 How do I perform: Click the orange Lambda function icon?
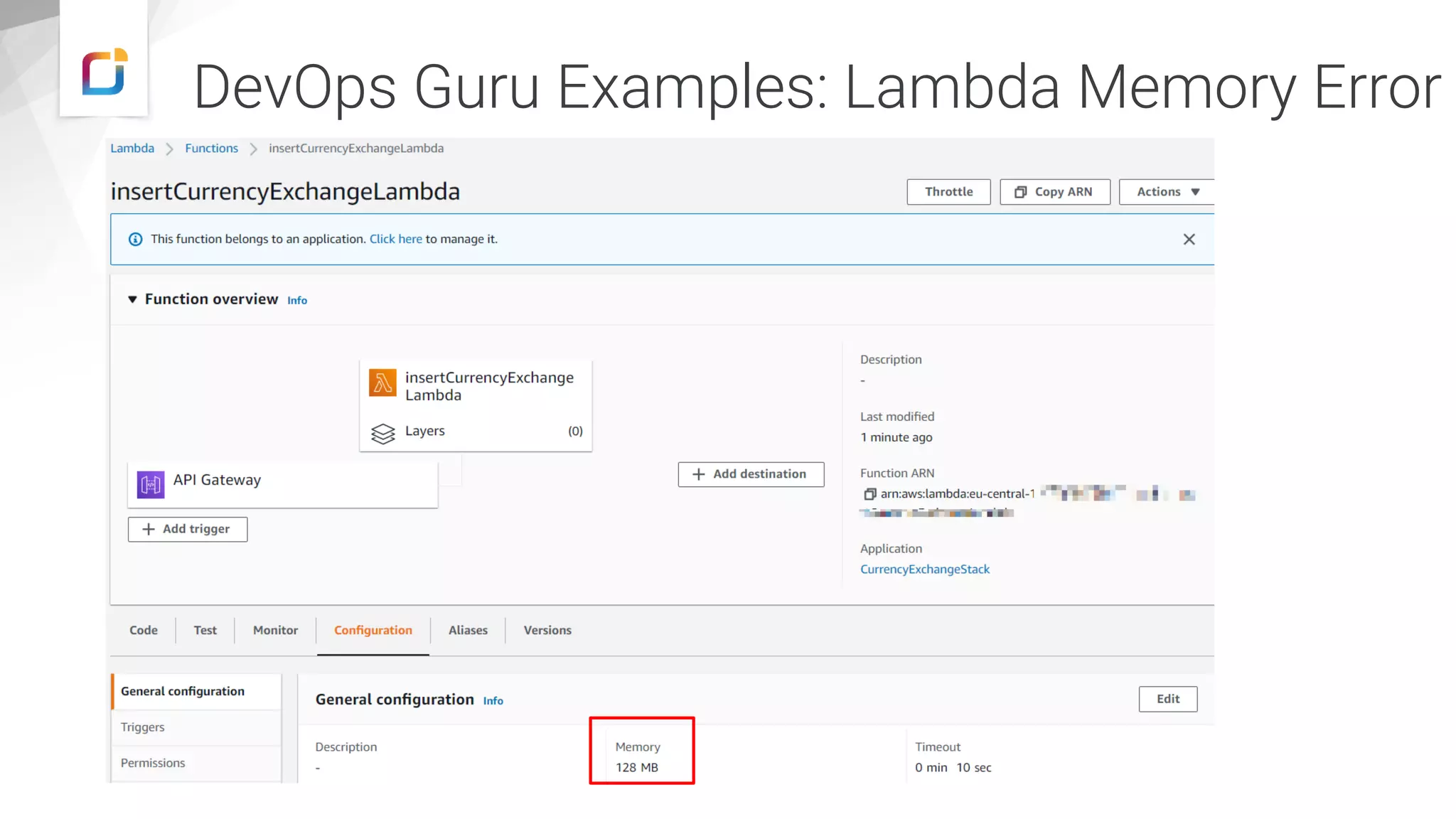(382, 382)
